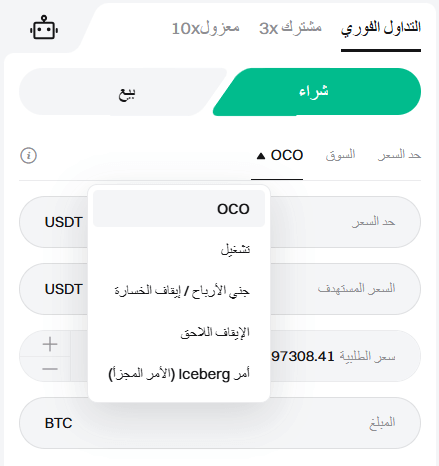Increase order price with plus icon
The image size is (439, 466).
click(50, 344)
